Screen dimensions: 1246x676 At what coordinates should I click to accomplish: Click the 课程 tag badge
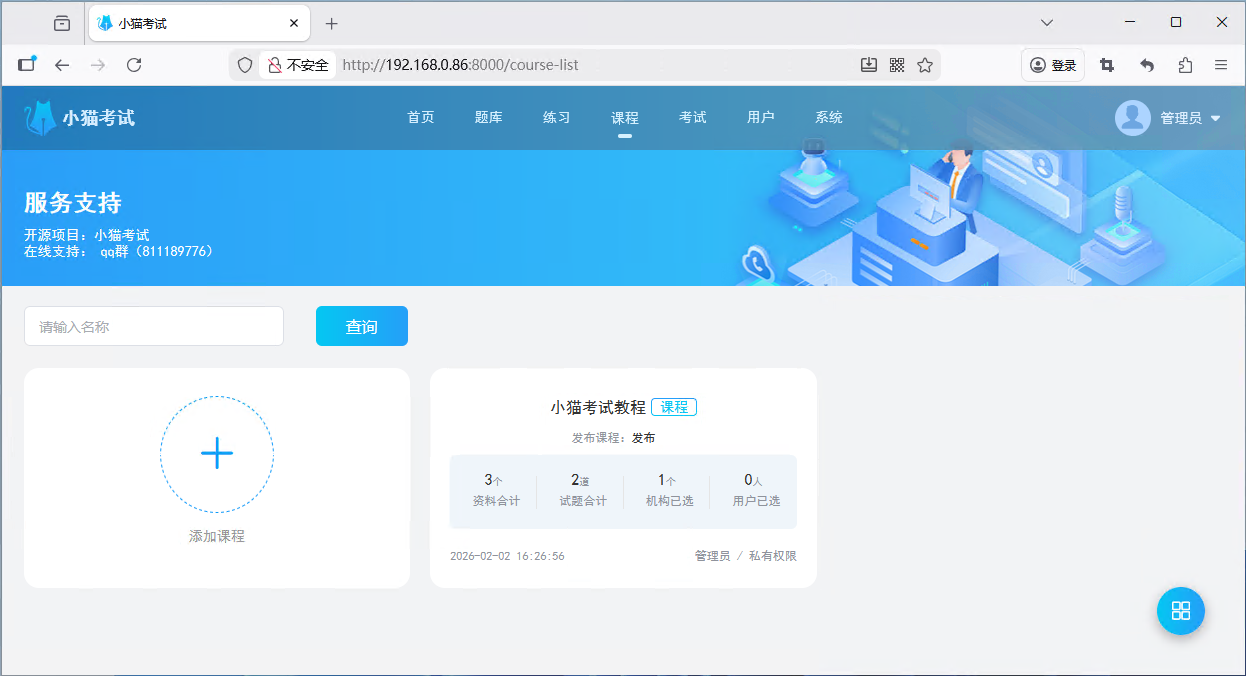[x=674, y=407]
